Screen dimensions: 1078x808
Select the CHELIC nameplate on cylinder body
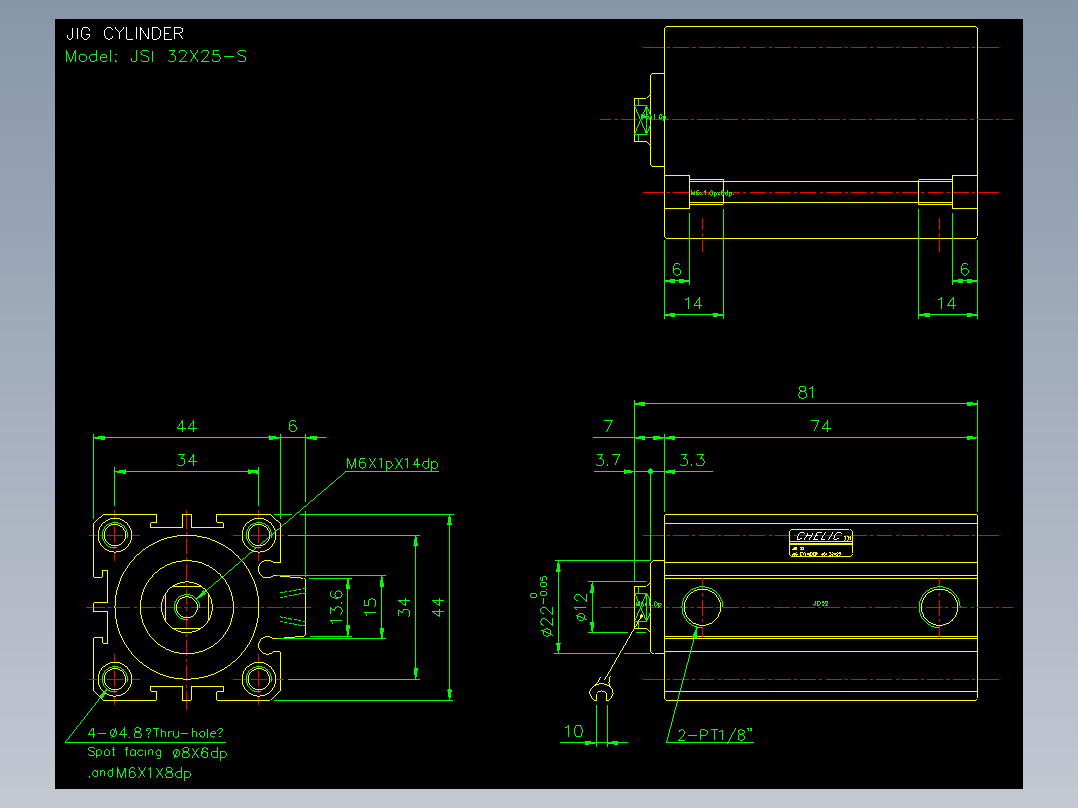coord(821,543)
